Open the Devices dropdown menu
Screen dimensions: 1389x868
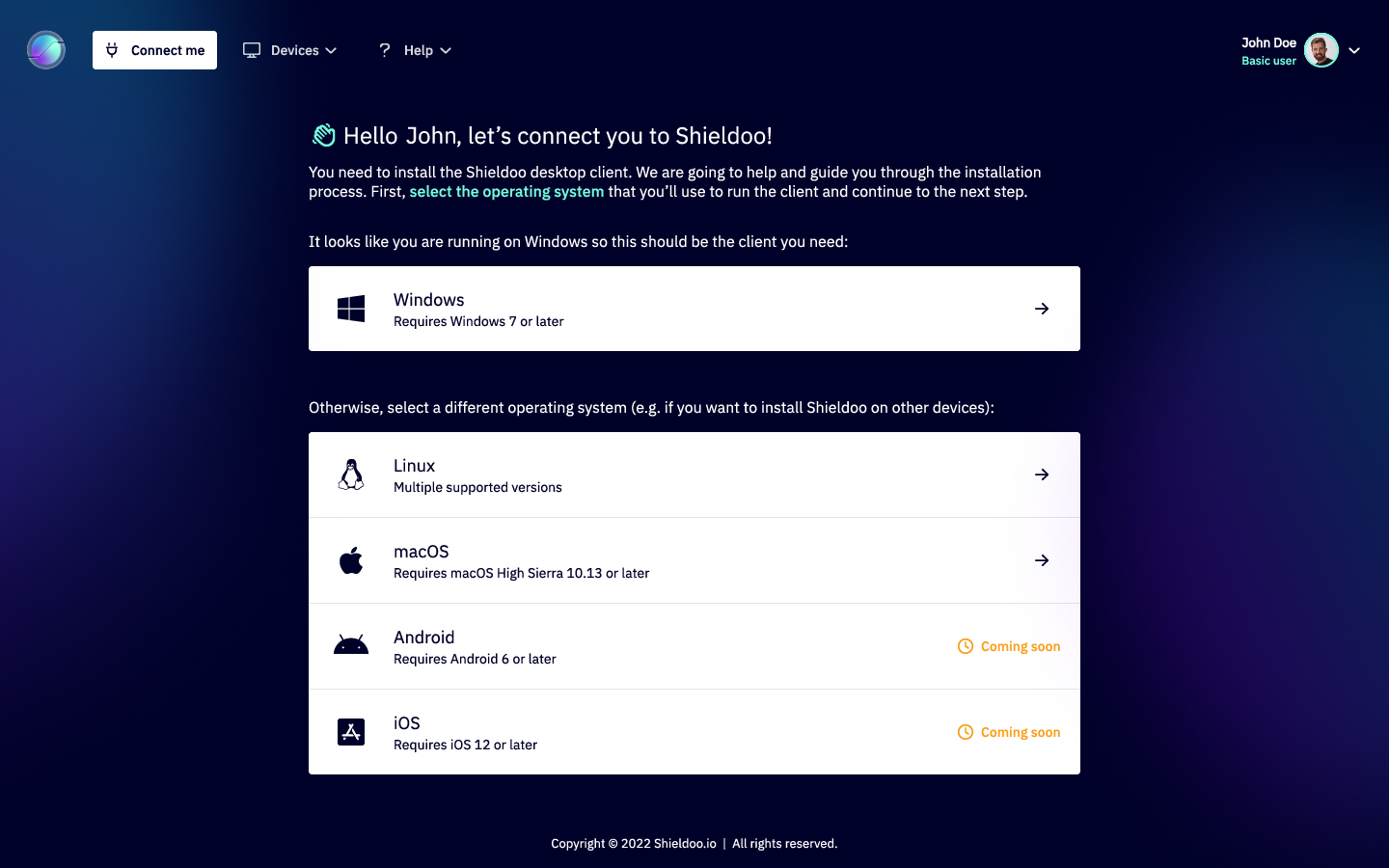[299, 49]
